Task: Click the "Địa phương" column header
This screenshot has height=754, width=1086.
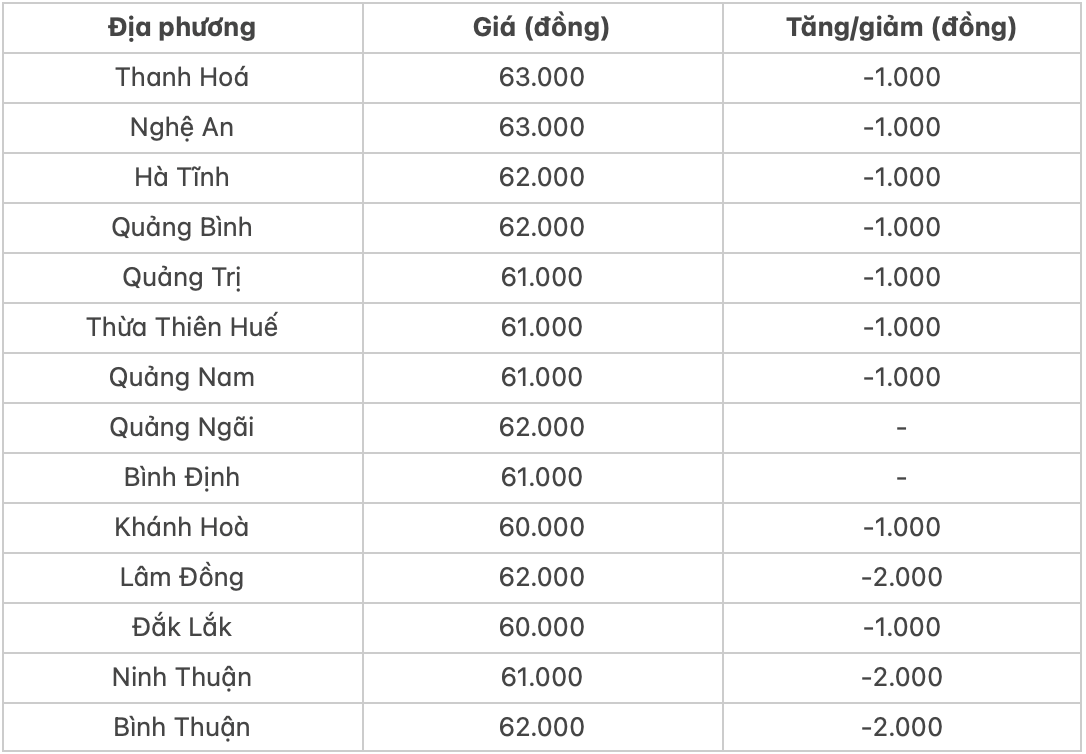Action: [181, 27]
